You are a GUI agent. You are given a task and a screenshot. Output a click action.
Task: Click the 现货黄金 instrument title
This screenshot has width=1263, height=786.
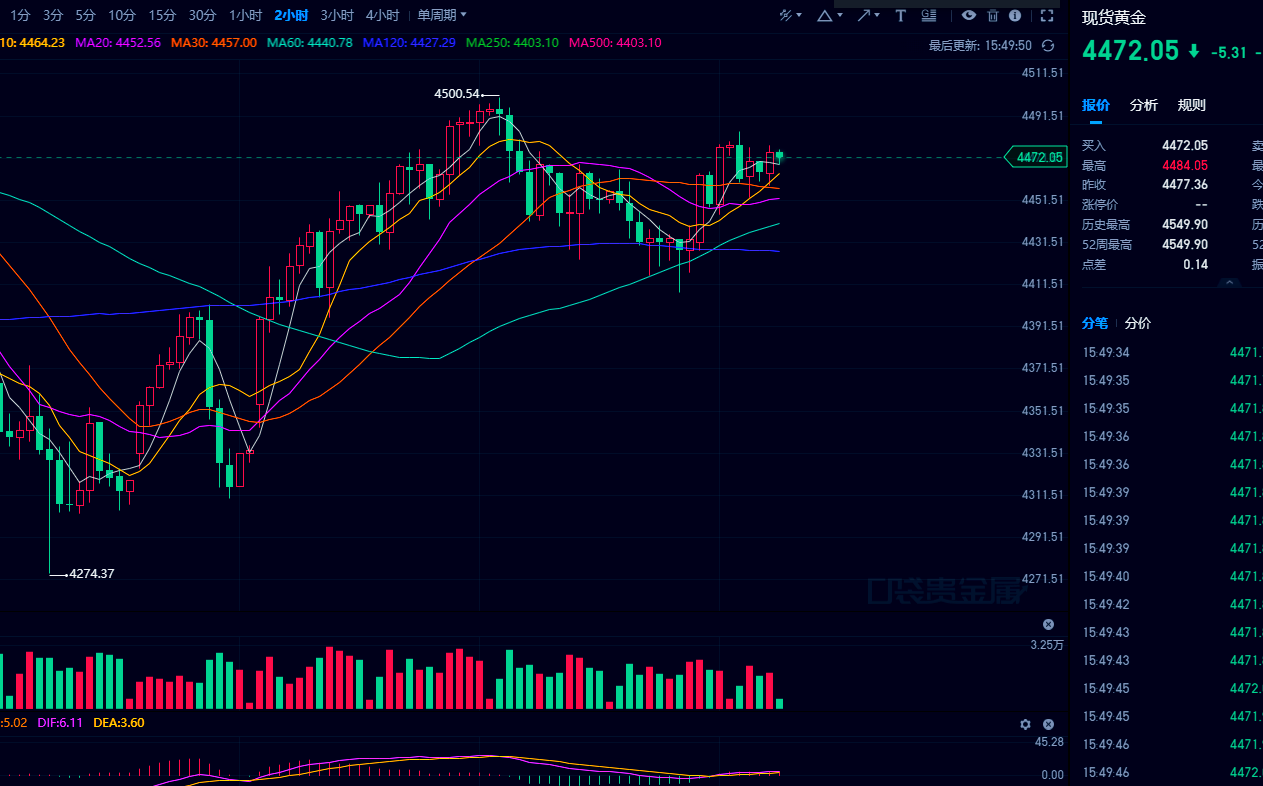click(1114, 17)
